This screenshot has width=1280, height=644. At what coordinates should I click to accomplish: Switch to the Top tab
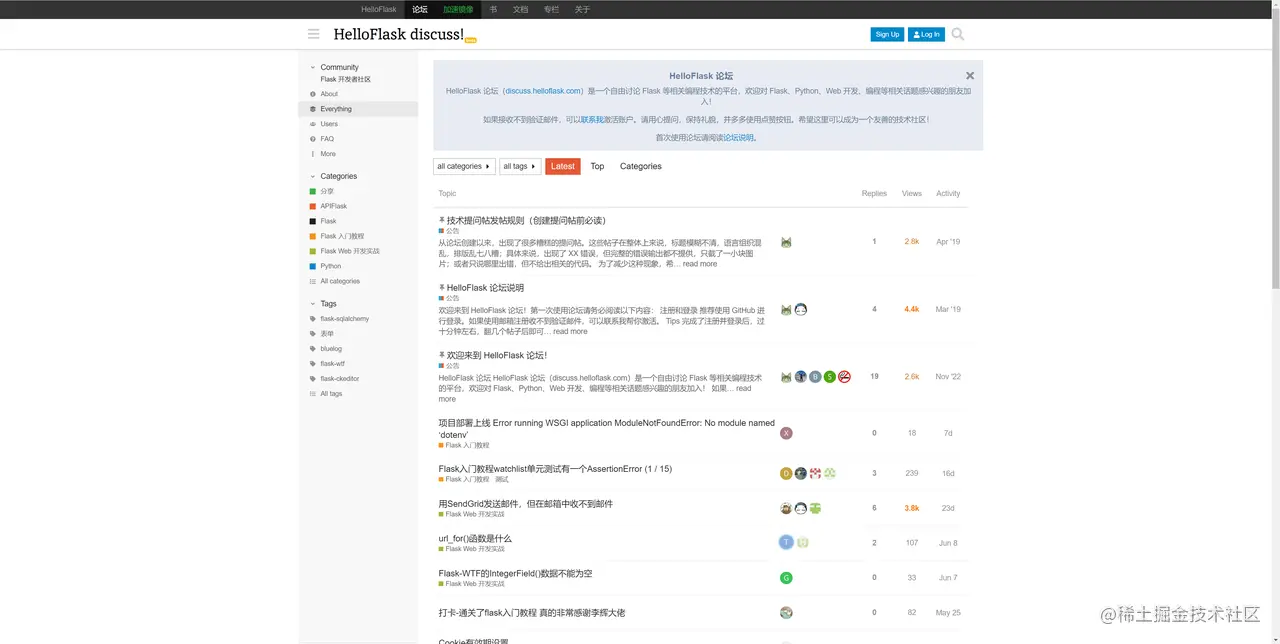(597, 166)
